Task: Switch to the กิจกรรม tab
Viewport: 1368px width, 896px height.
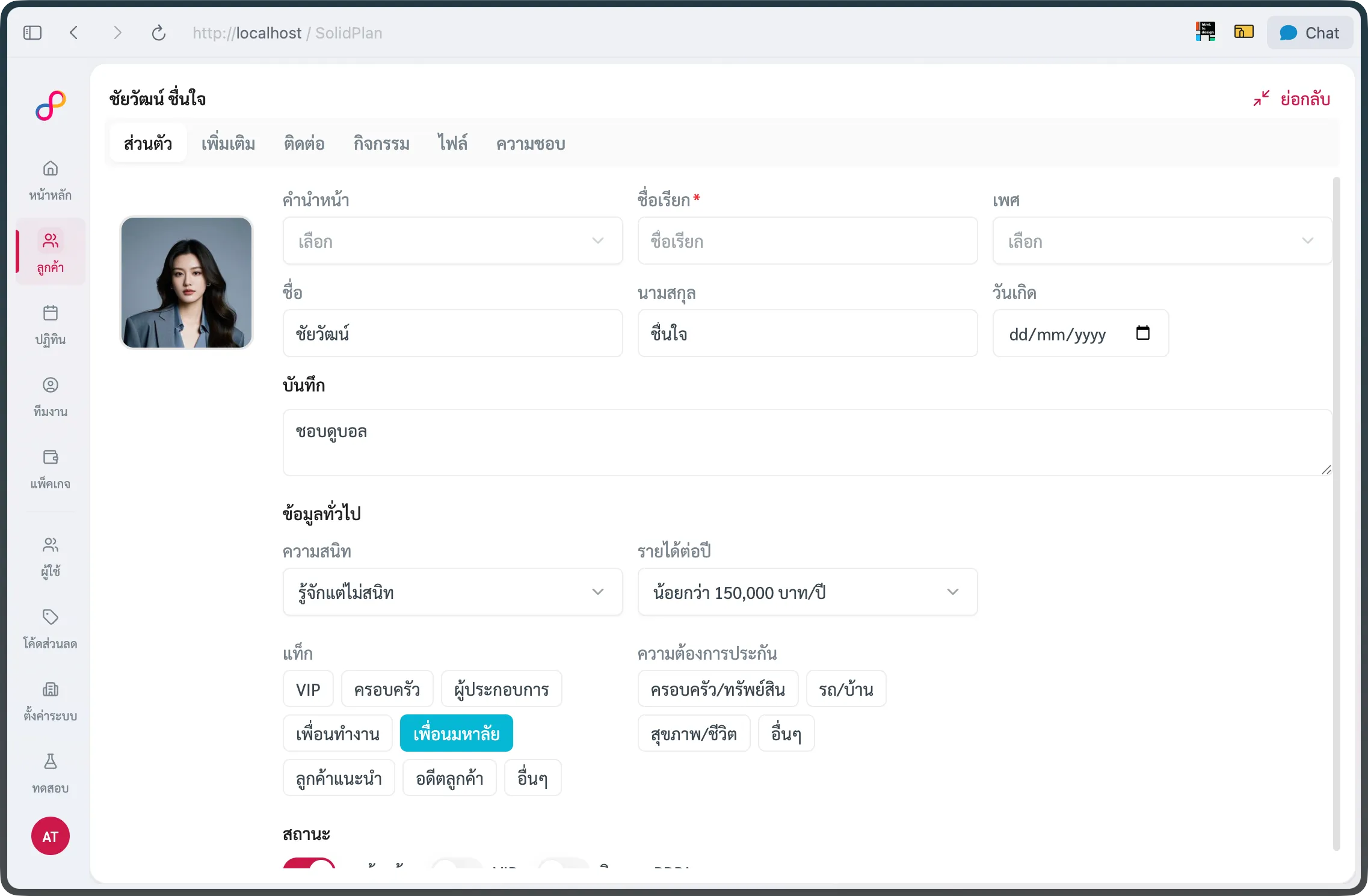Action: tap(381, 144)
